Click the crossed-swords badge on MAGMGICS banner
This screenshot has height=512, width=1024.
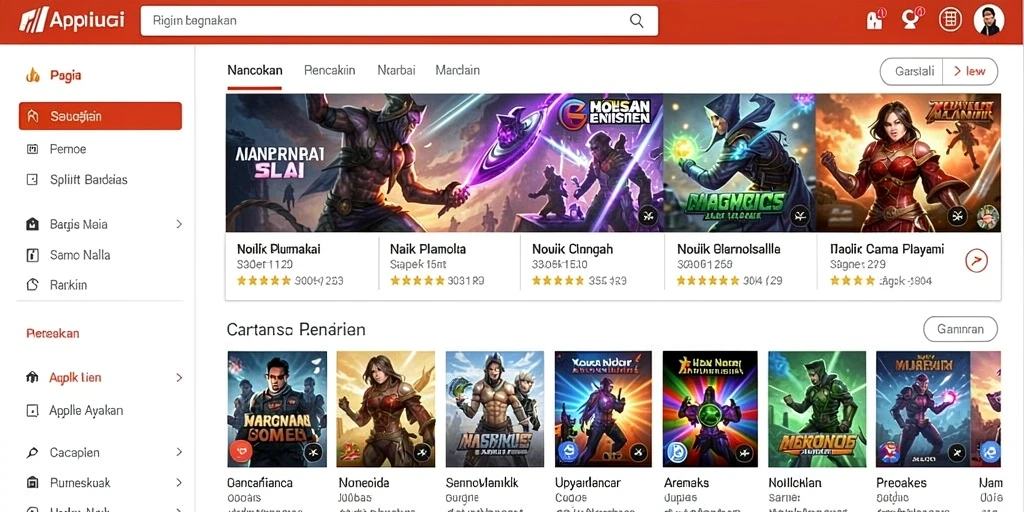[800, 216]
